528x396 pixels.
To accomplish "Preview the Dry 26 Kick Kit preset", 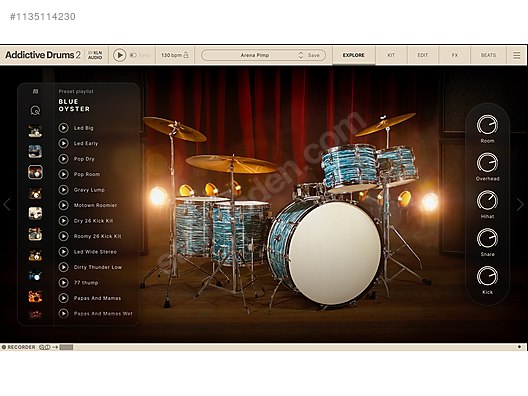I will pyautogui.click(x=63, y=221).
